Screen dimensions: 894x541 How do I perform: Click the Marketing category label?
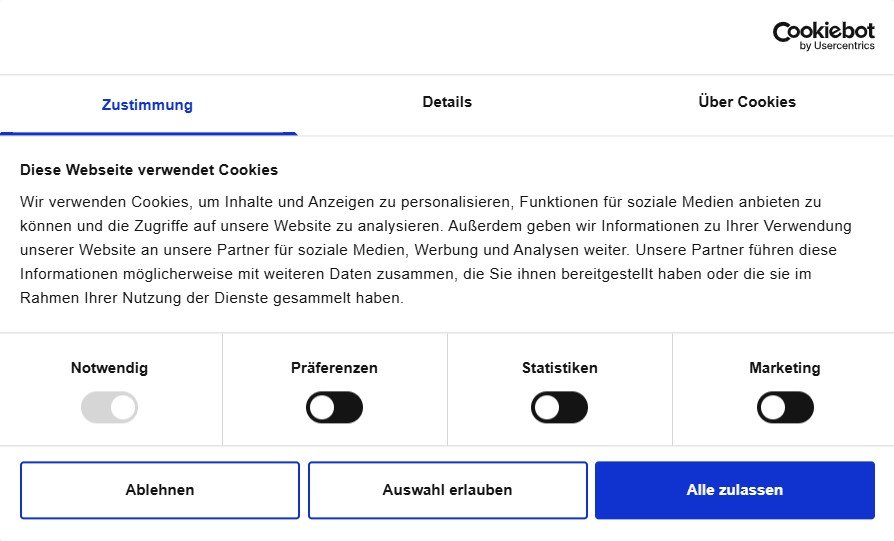click(x=785, y=368)
